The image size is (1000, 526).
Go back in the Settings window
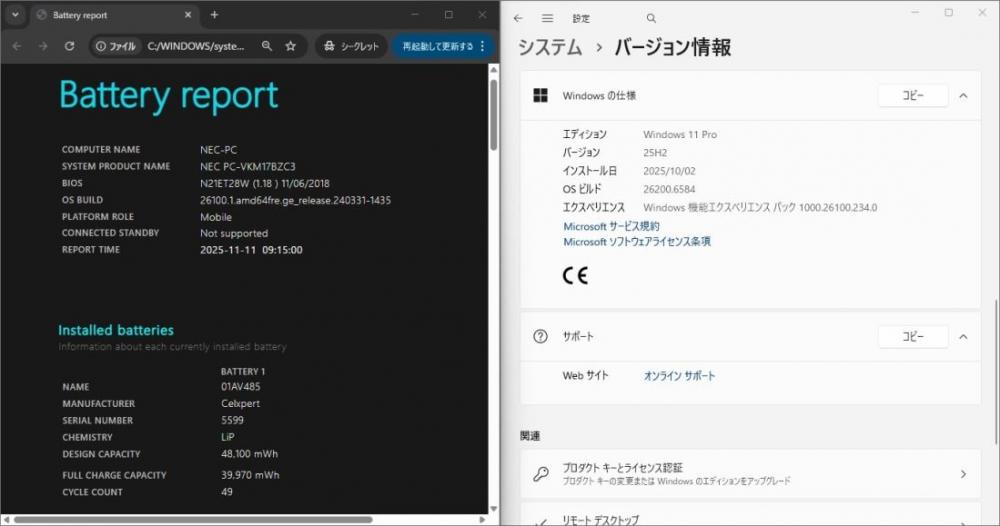click(518, 18)
